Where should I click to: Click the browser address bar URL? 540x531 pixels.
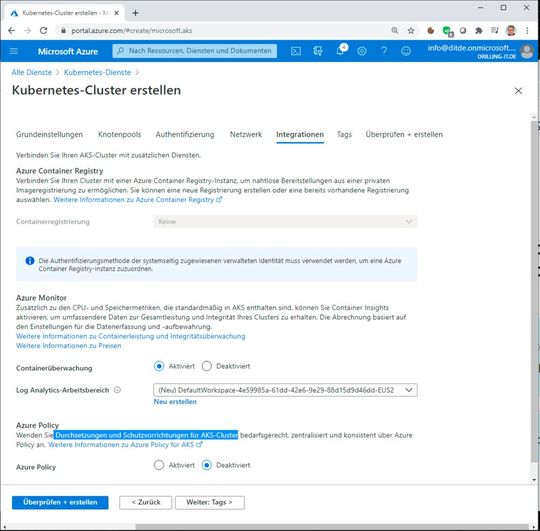pos(132,31)
